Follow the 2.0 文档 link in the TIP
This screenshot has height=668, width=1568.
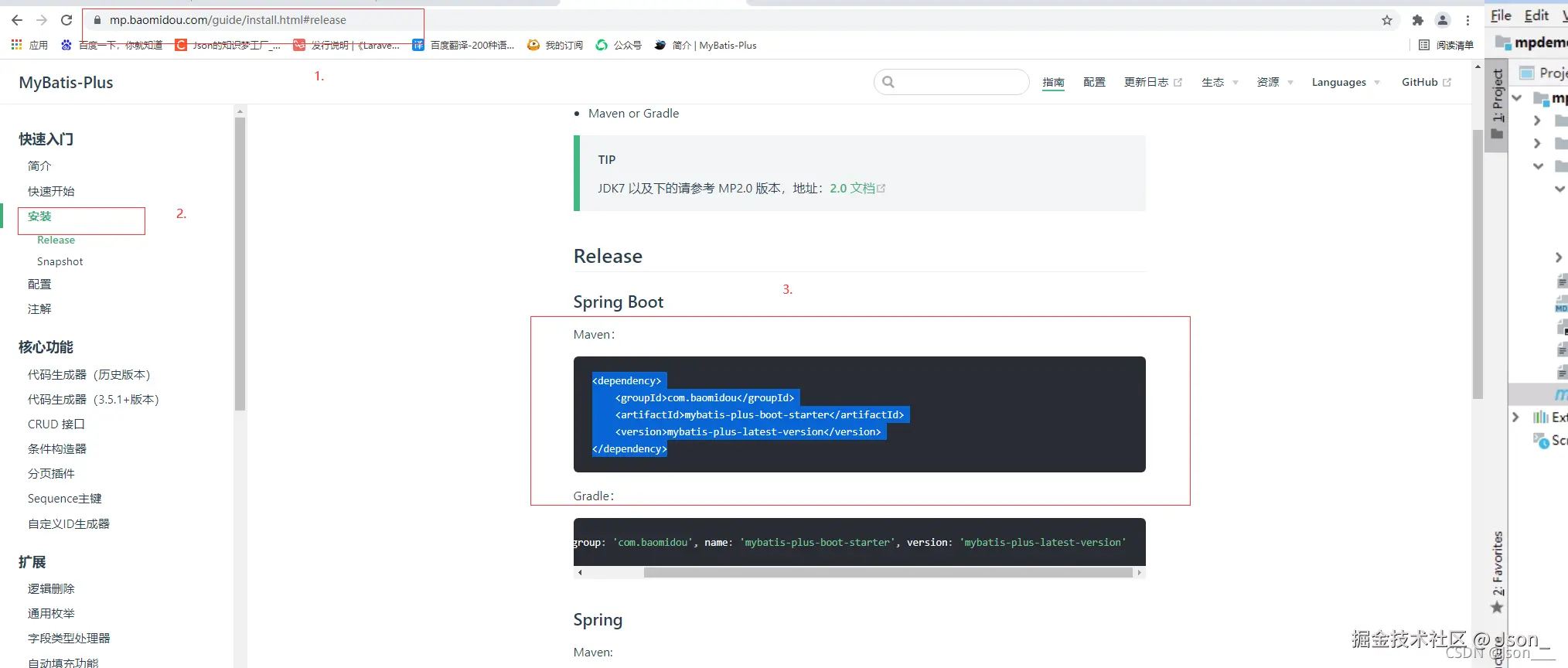click(x=857, y=189)
